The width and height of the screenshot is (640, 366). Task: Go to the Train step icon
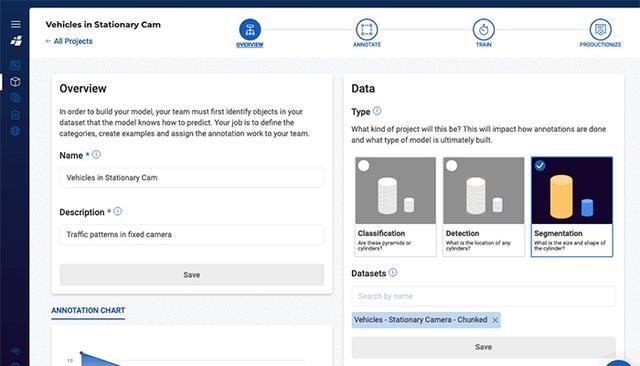(x=484, y=30)
